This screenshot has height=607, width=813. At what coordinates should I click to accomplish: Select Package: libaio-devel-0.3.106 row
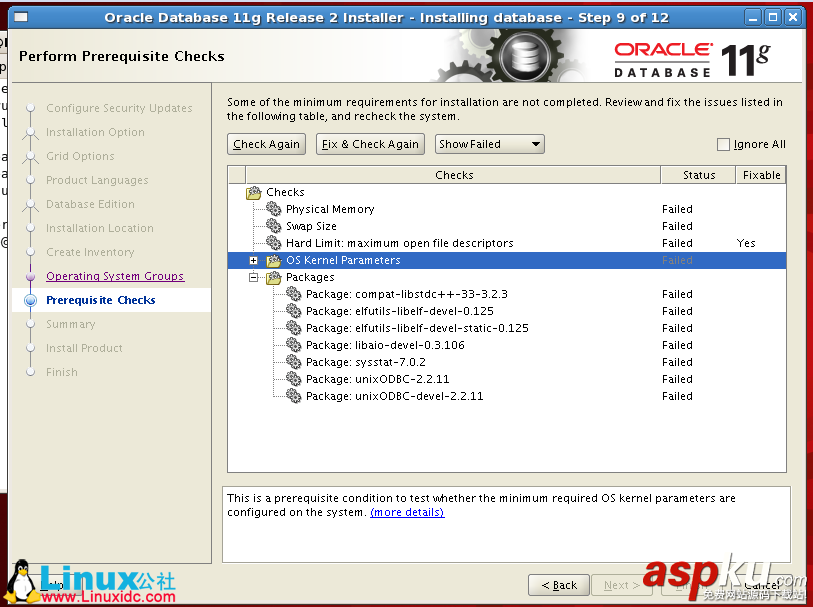507,345
